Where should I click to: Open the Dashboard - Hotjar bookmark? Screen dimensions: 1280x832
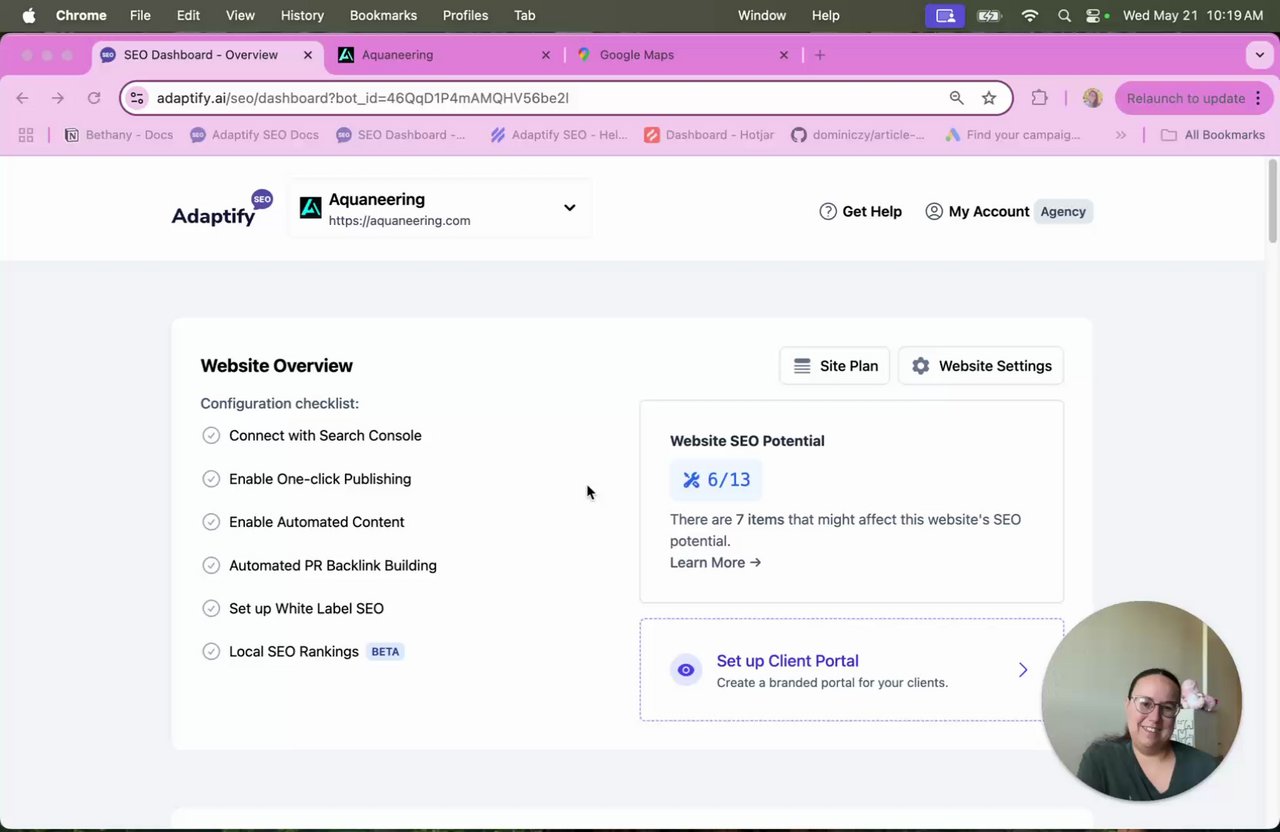(x=709, y=135)
